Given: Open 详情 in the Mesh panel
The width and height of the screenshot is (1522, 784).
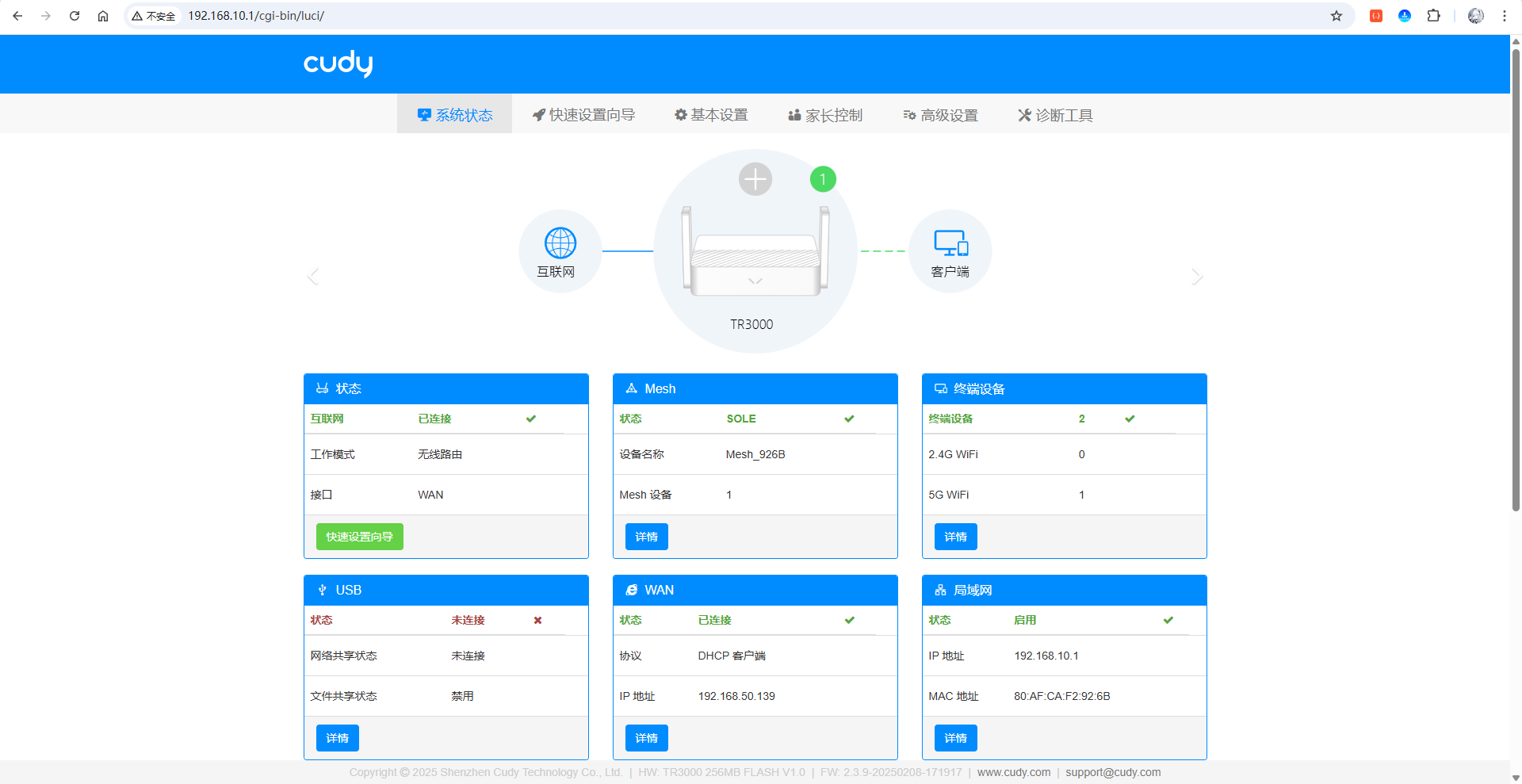Looking at the screenshot, I should [x=646, y=537].
